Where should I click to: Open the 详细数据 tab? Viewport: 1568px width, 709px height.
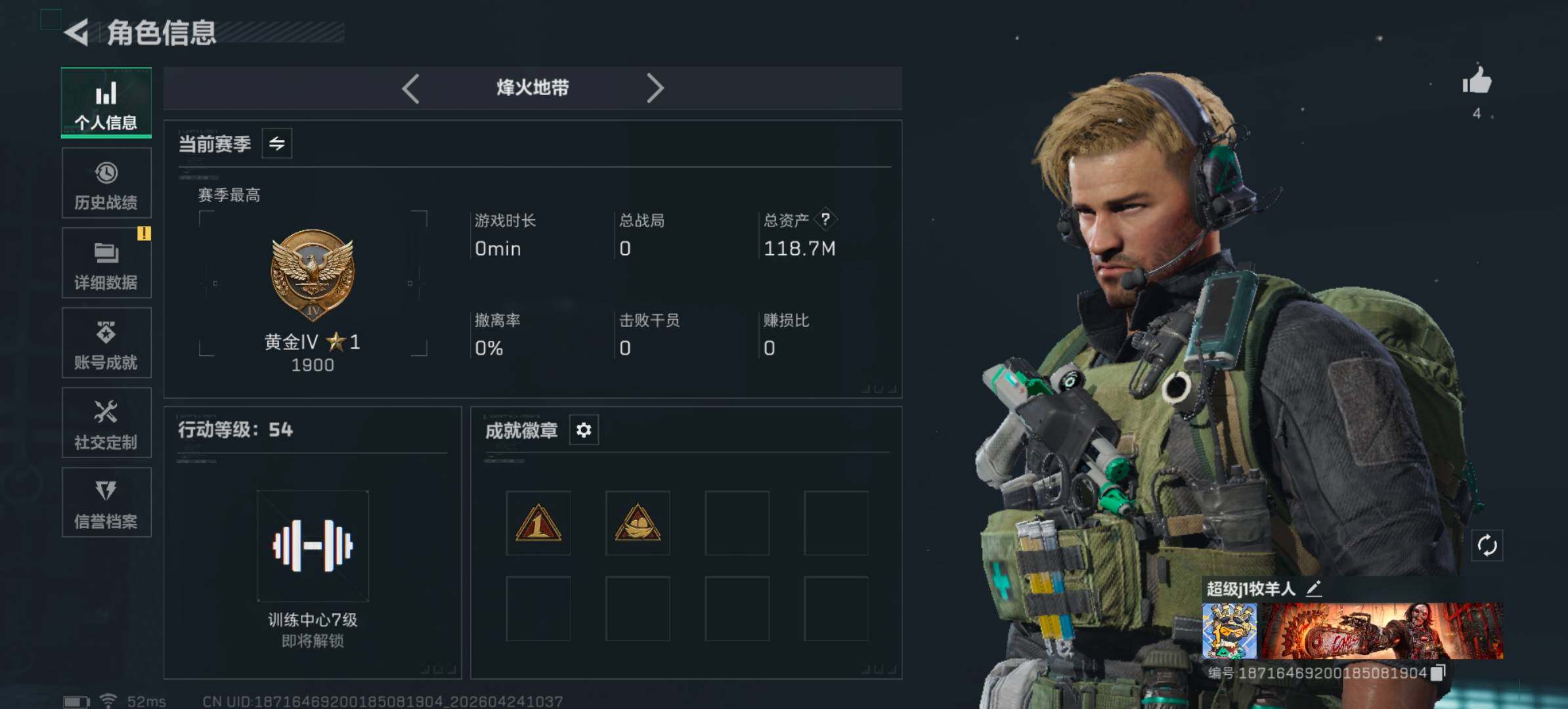point(106,263)
